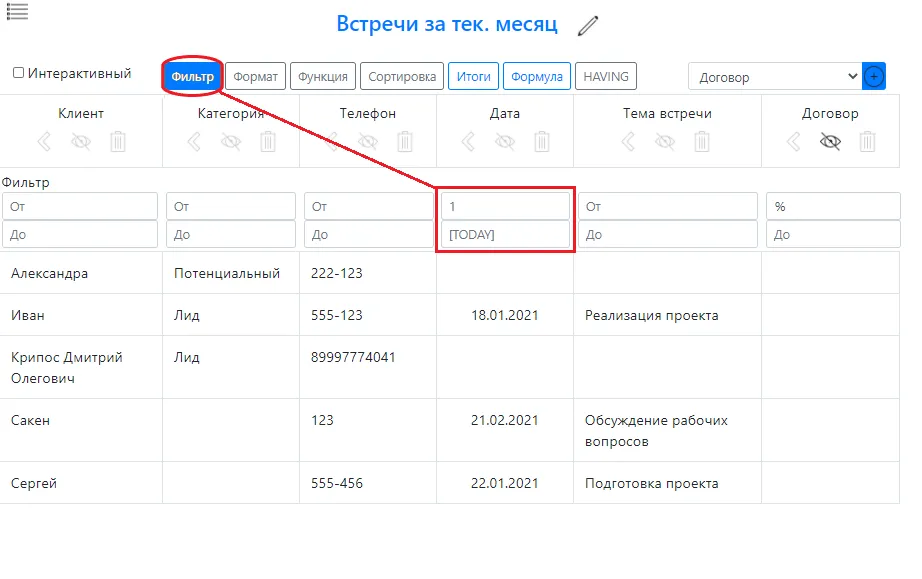Click Клиент filter От field
This screenshot has height=579, width=922.
coord(80,206)
